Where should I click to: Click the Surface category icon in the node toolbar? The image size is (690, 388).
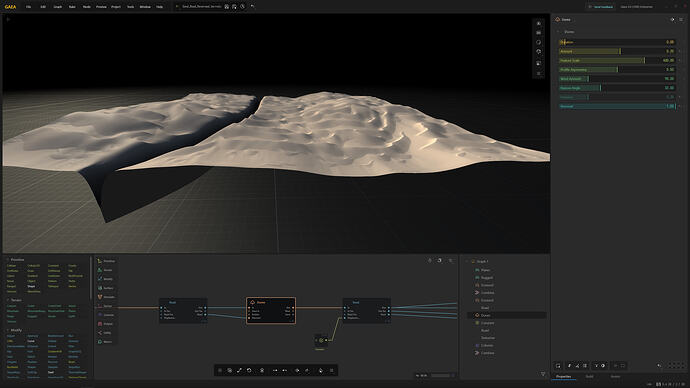(x=100, y=288)
